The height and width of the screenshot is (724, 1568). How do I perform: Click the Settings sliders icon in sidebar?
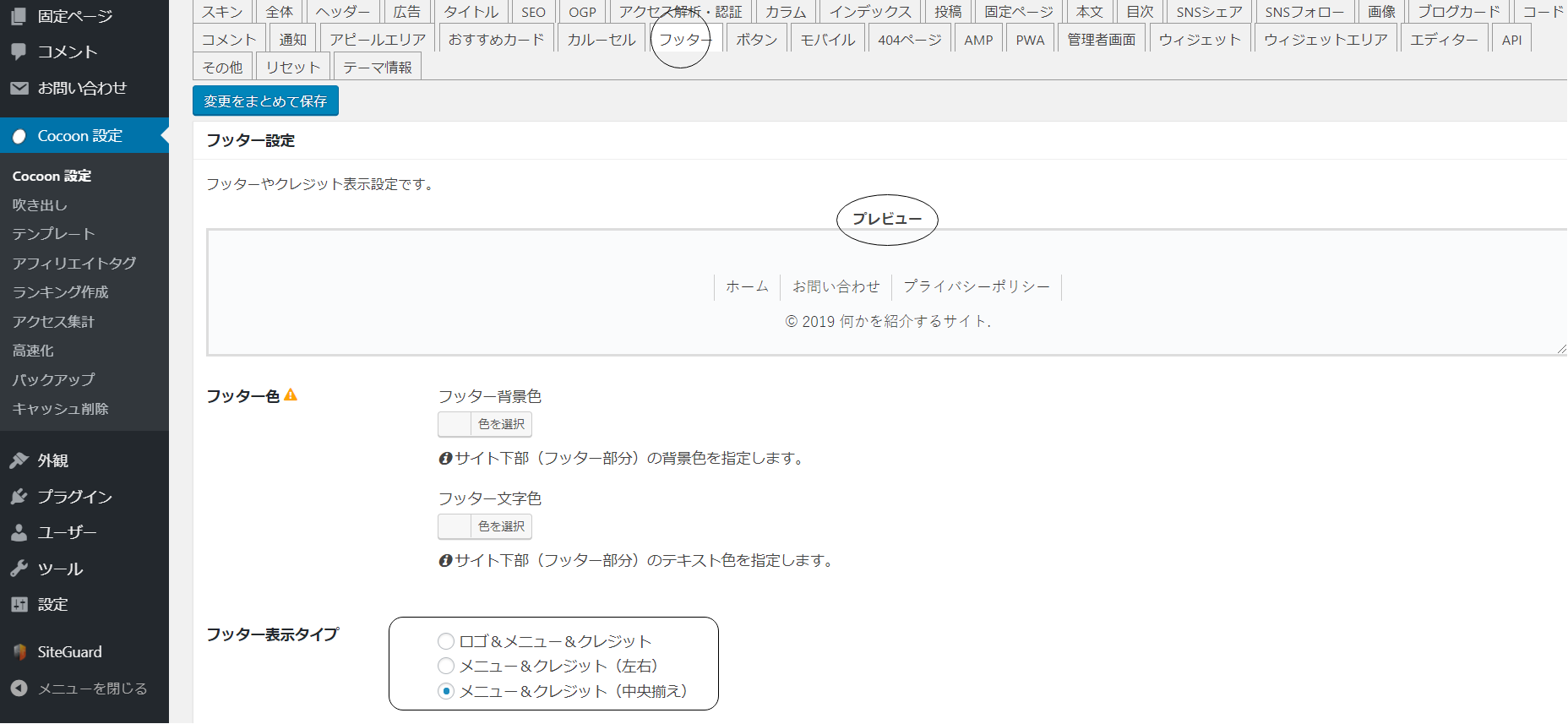point(19,605)
